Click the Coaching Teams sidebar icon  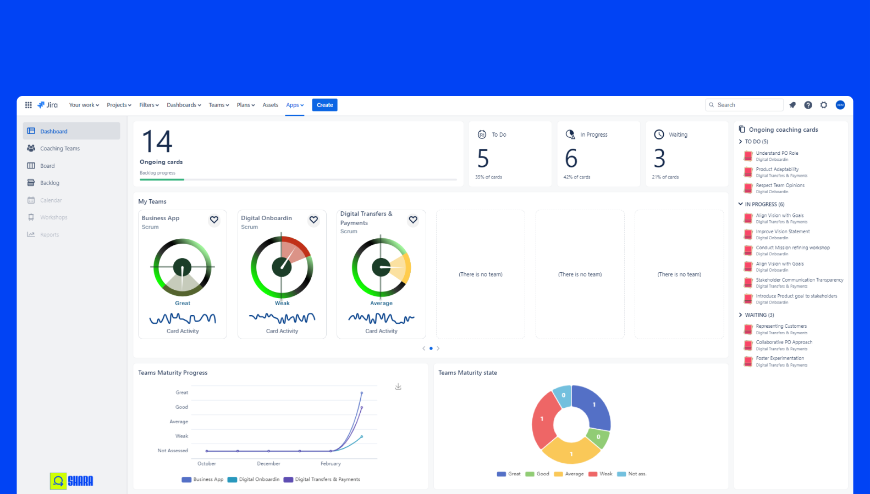point(31,148)
